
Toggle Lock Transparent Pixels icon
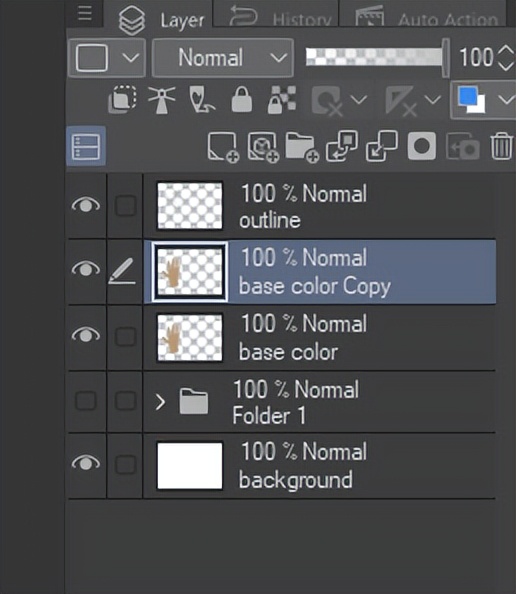[x=281, y=99]
